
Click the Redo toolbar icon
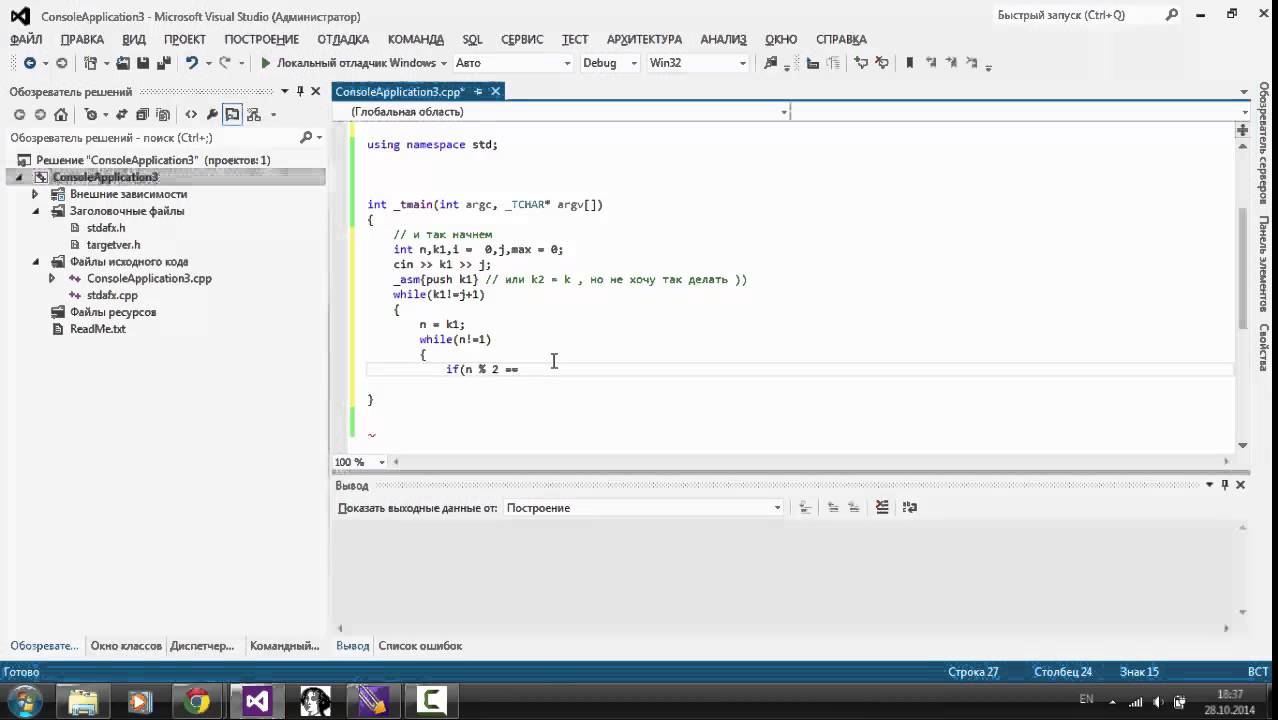point(225,63)
